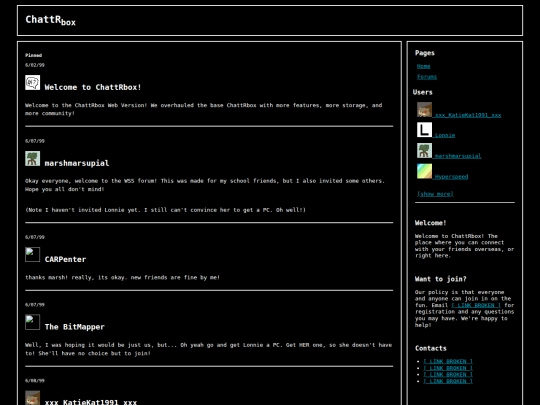Open the first broken Contacts link

click(448, 361)
